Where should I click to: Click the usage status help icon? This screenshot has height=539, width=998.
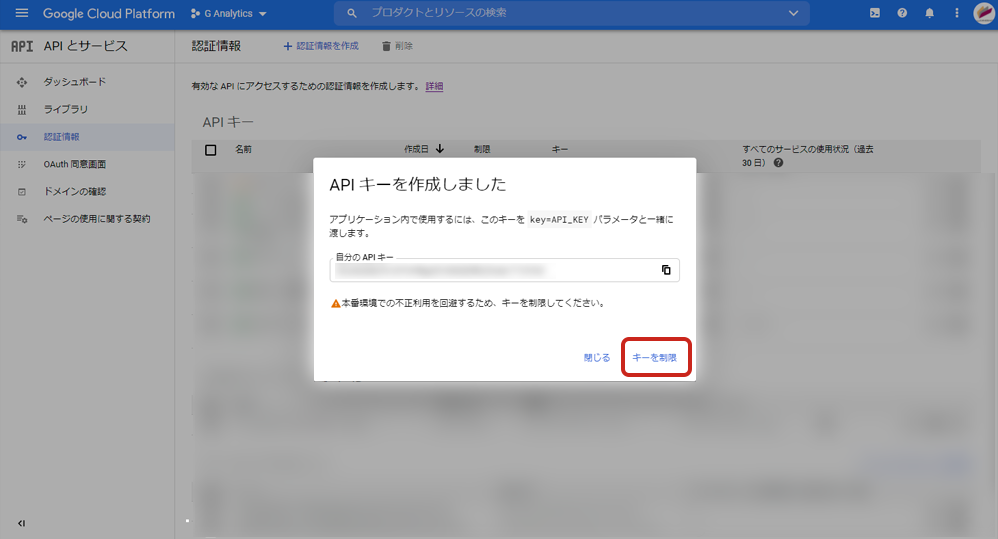tap(777, 163)
